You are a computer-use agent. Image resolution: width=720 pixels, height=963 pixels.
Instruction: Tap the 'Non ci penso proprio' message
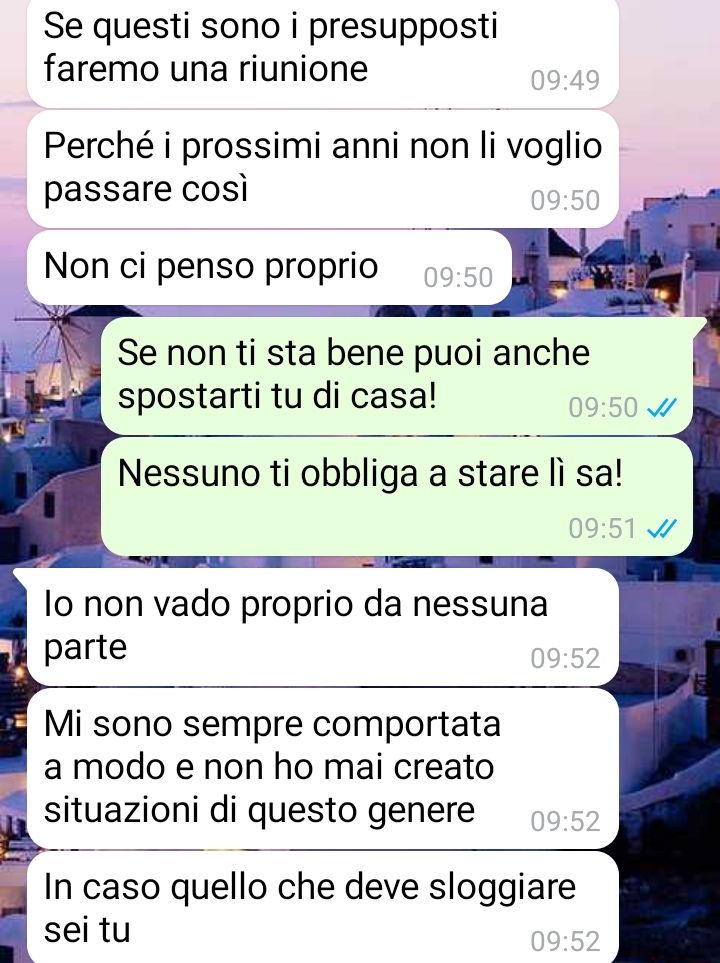coord(269,267)
